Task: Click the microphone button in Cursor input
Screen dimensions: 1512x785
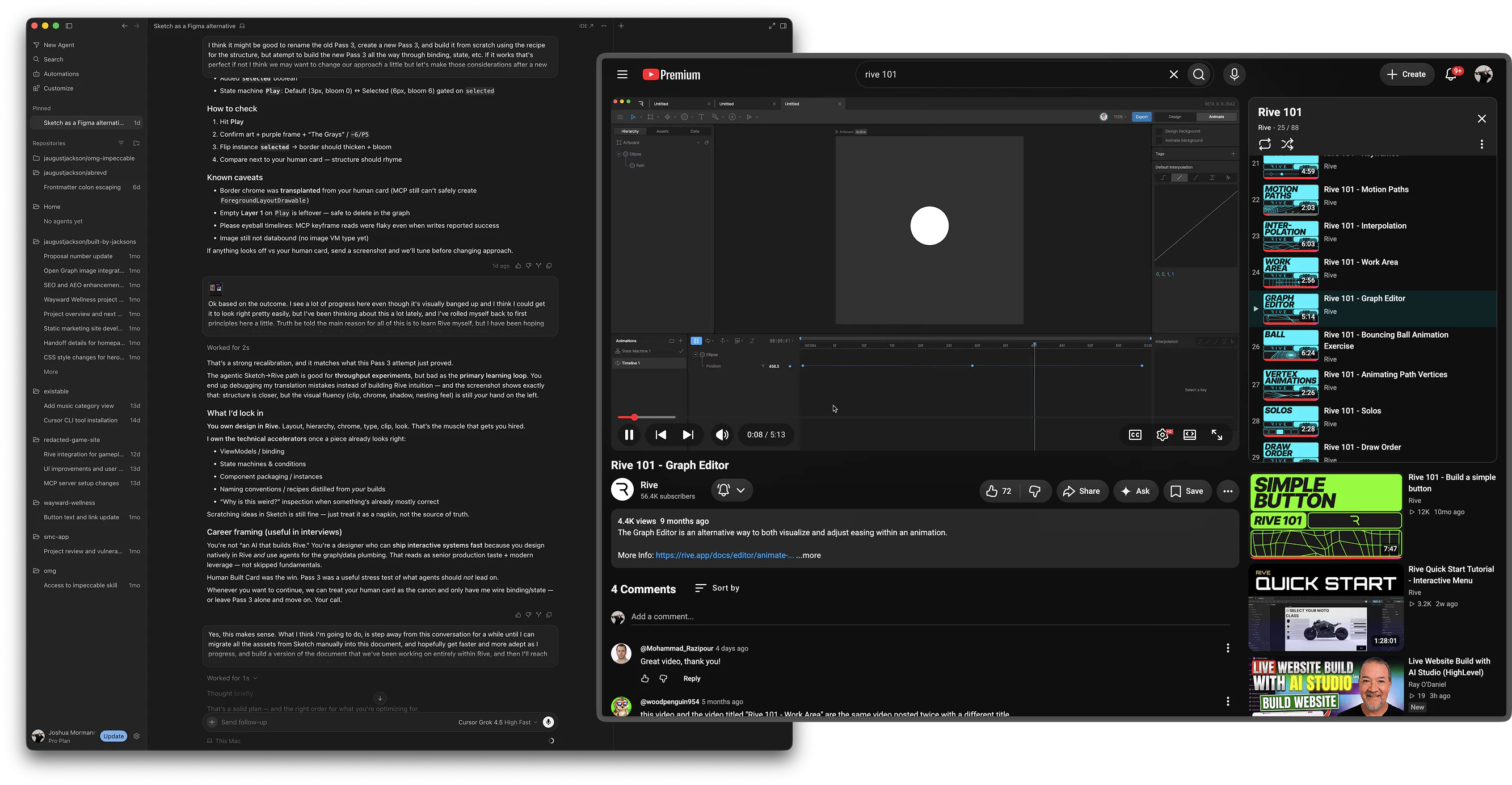Action: pos(548,722)
